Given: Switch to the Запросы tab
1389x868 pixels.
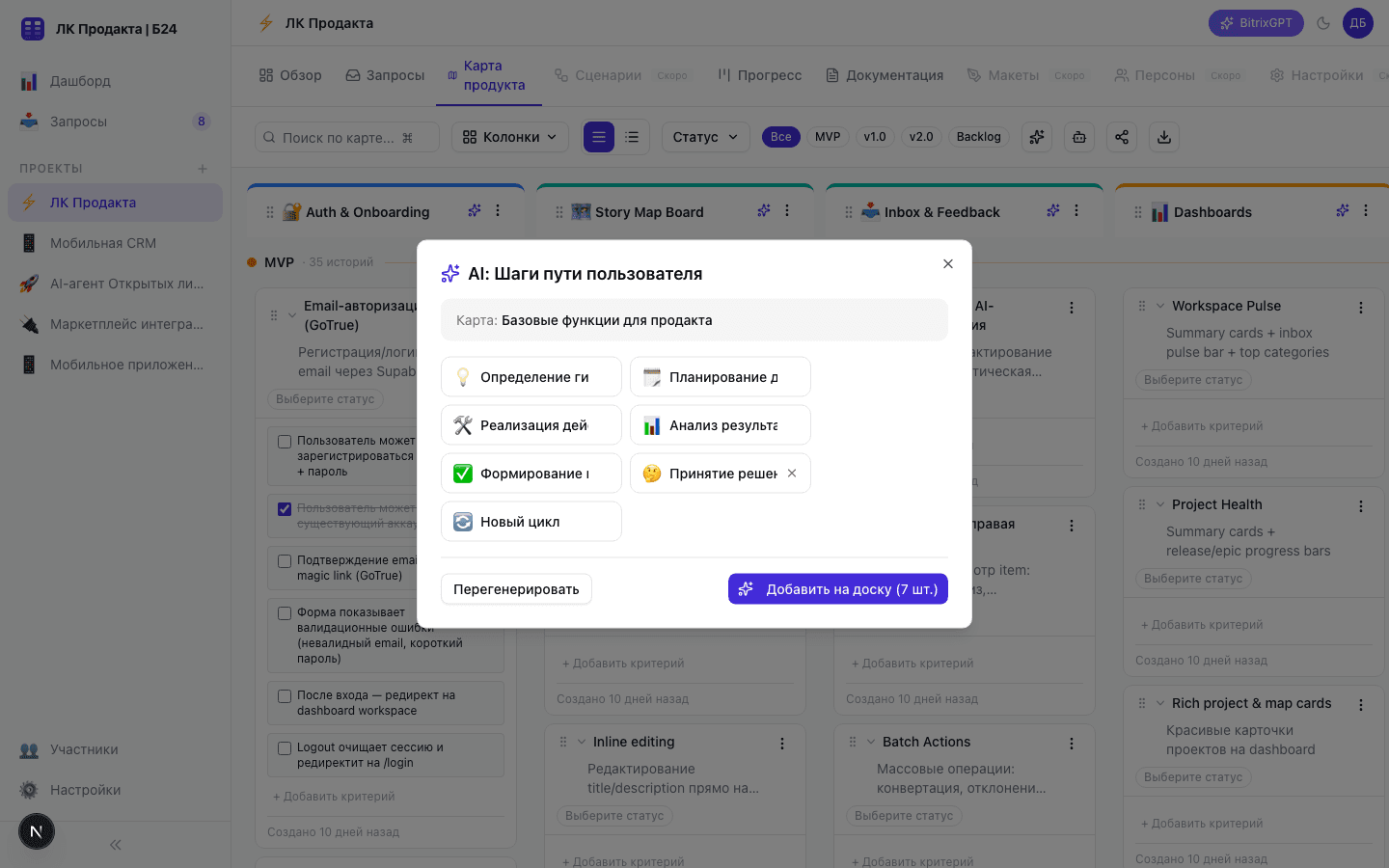Looking at the screenshot, I should pos(385,74).
